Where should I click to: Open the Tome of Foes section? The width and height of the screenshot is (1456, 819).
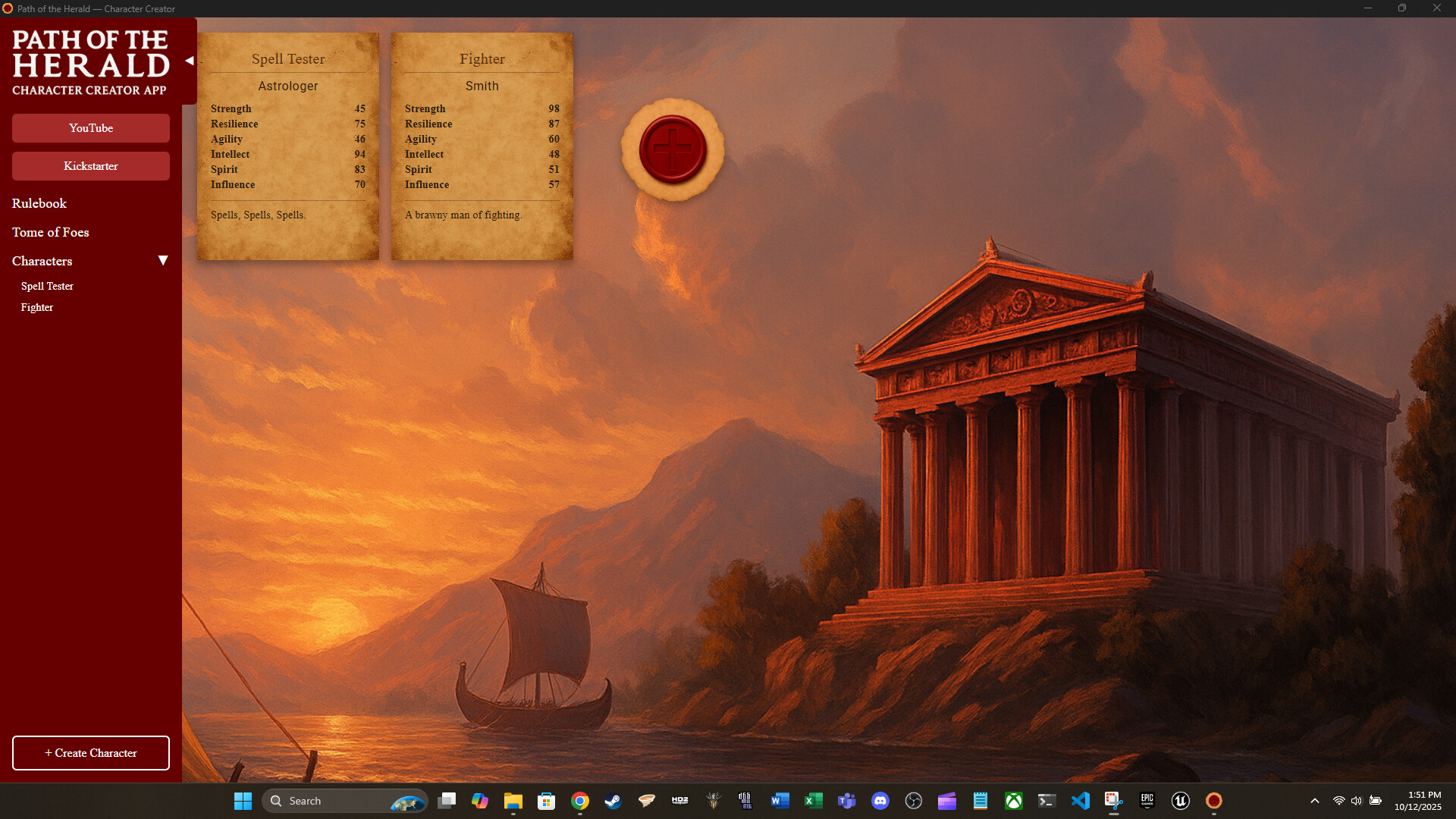pos(50,232)
